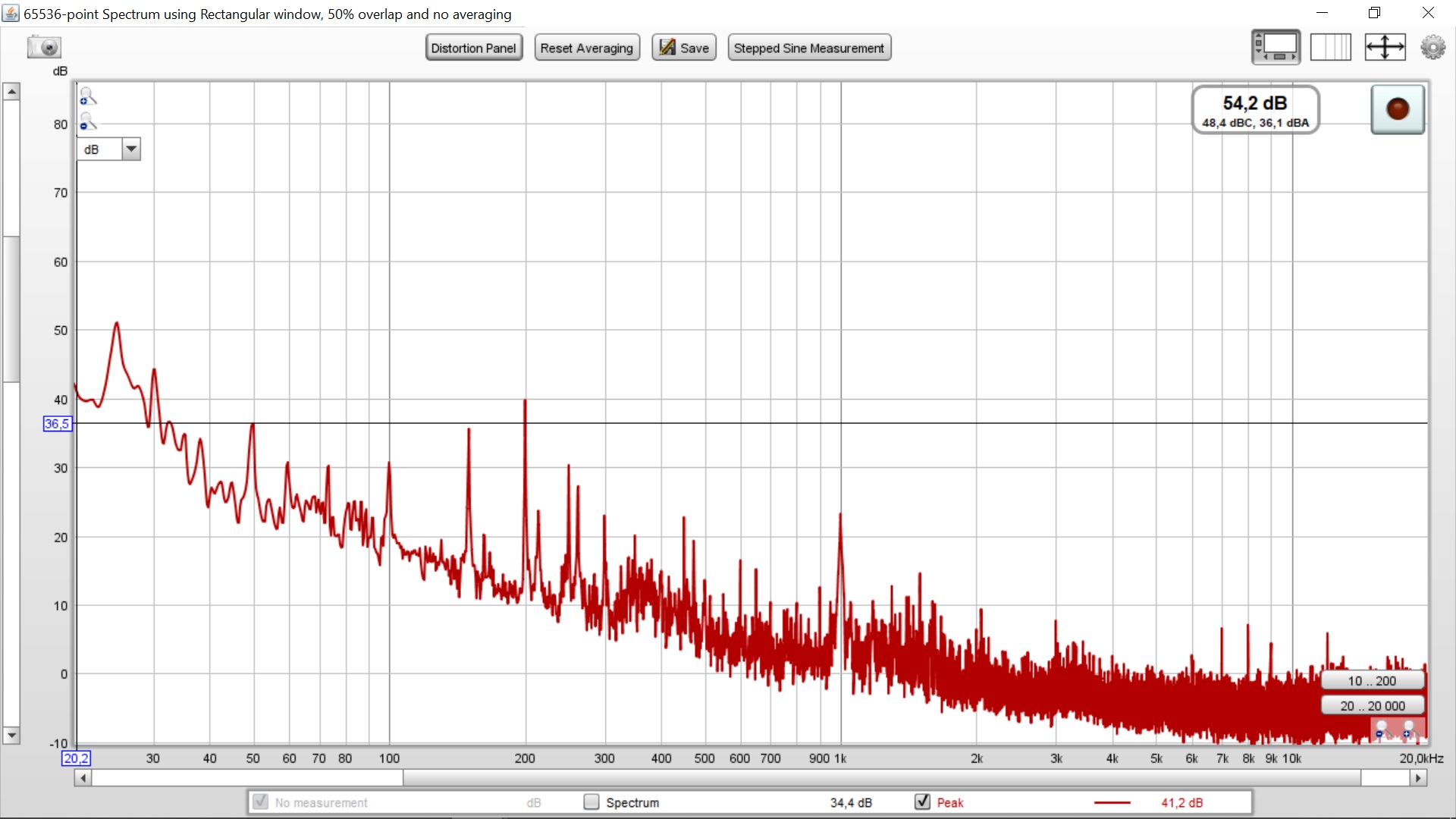Select the 20 .. 20 000 frequency range

coord(1372,705)
